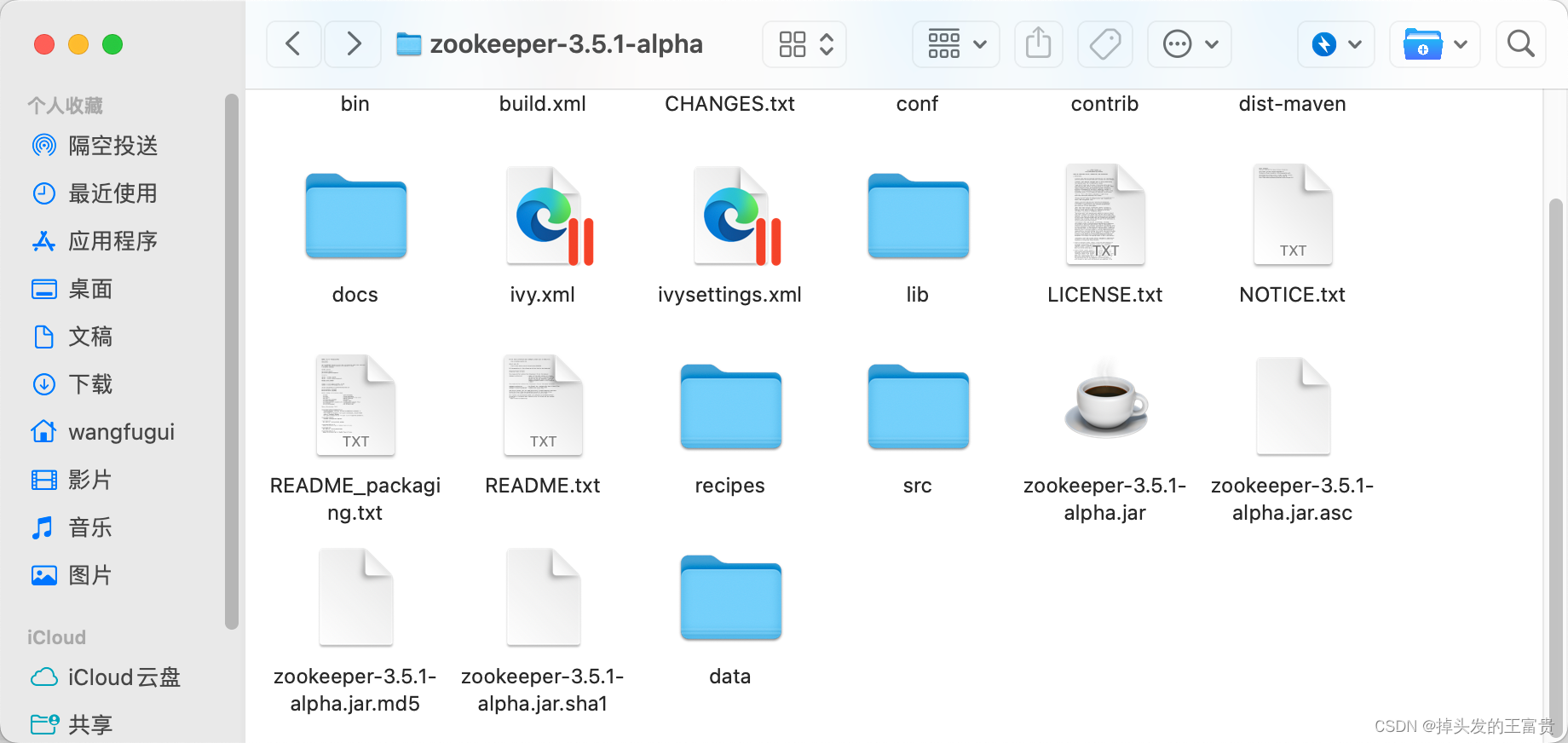Select the data folder
This screenshot has width=1568, height=743.
click(730, 598)
